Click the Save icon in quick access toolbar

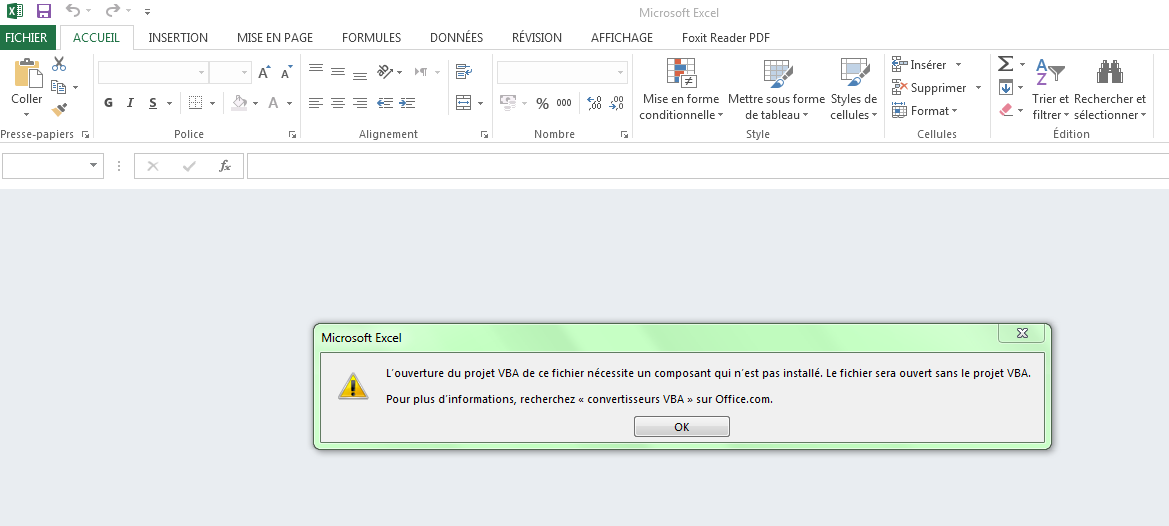pos(44,11)
